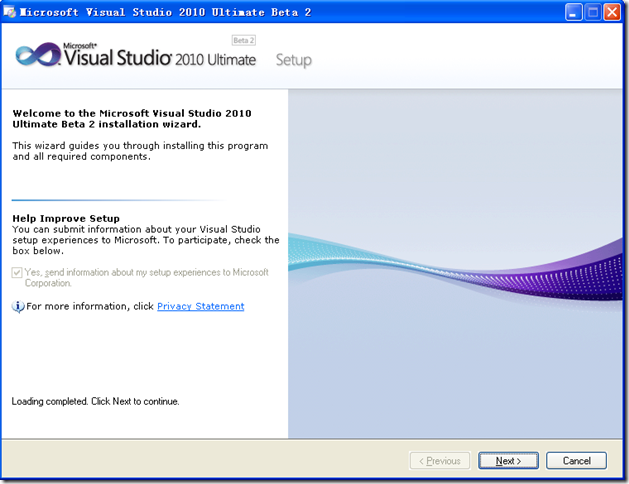Screen dimensions: 629x484
Task: Toggle the send setup experiences checkbox
Action: 17,273
